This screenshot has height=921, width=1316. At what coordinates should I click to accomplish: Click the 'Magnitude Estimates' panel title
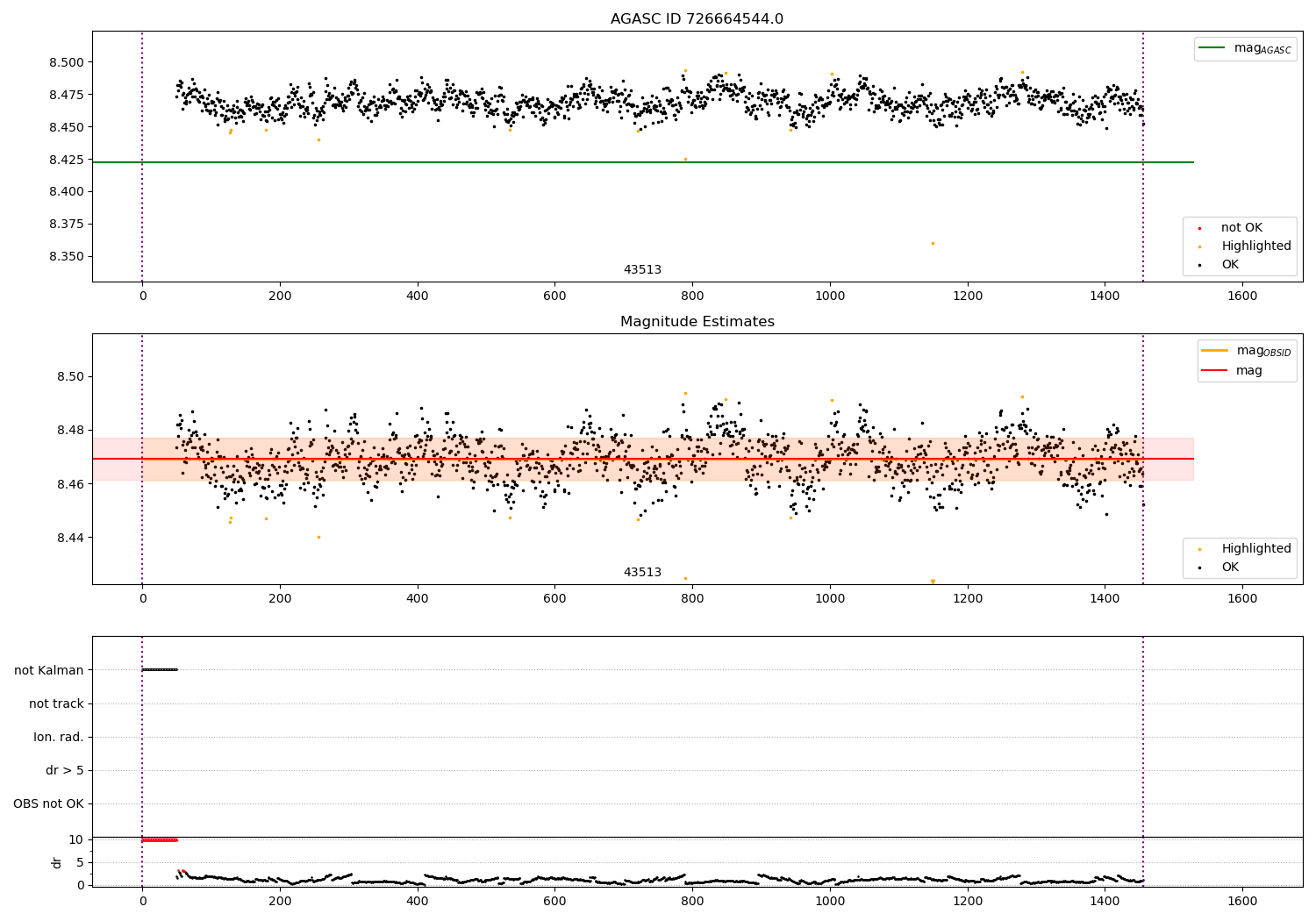pos(697,322)
